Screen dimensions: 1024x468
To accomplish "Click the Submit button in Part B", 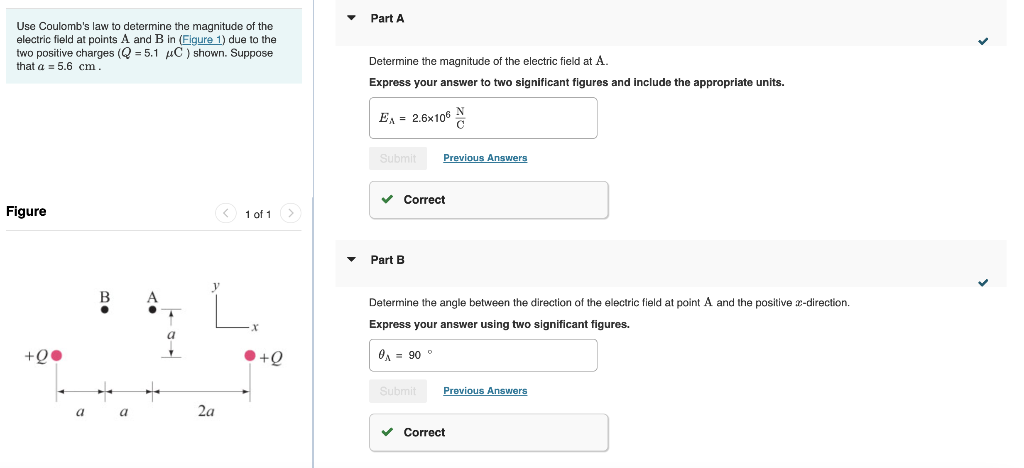I will click(x=398, y=391).
